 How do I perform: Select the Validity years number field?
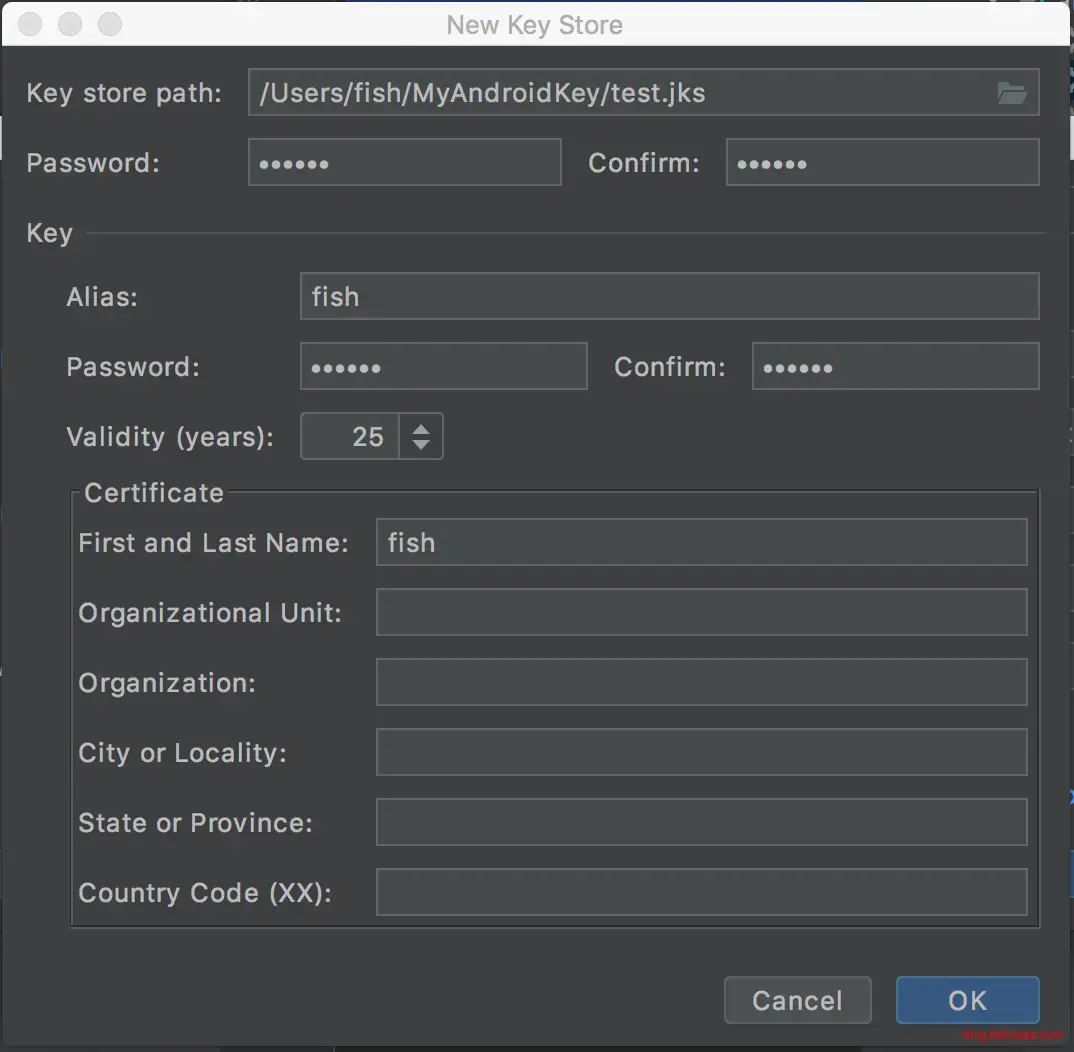(350, 437)
